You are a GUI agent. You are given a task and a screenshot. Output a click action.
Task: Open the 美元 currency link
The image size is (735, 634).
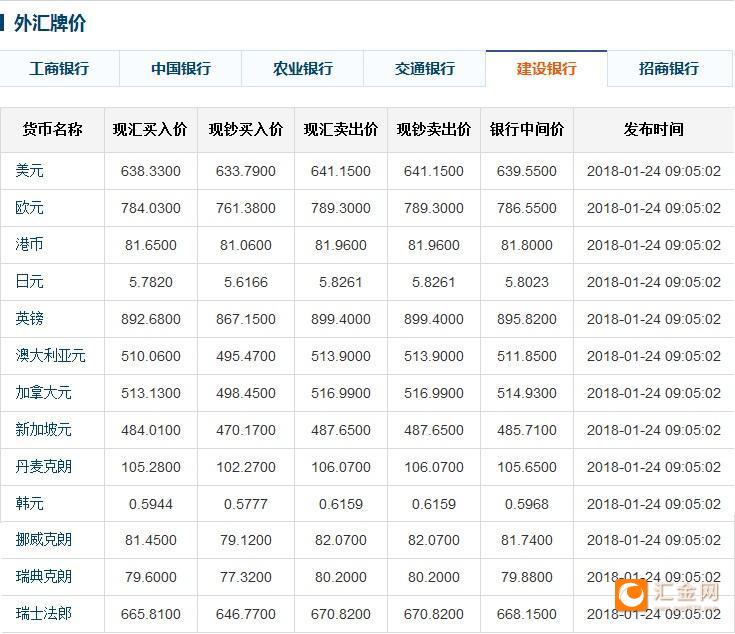[30, 171]
